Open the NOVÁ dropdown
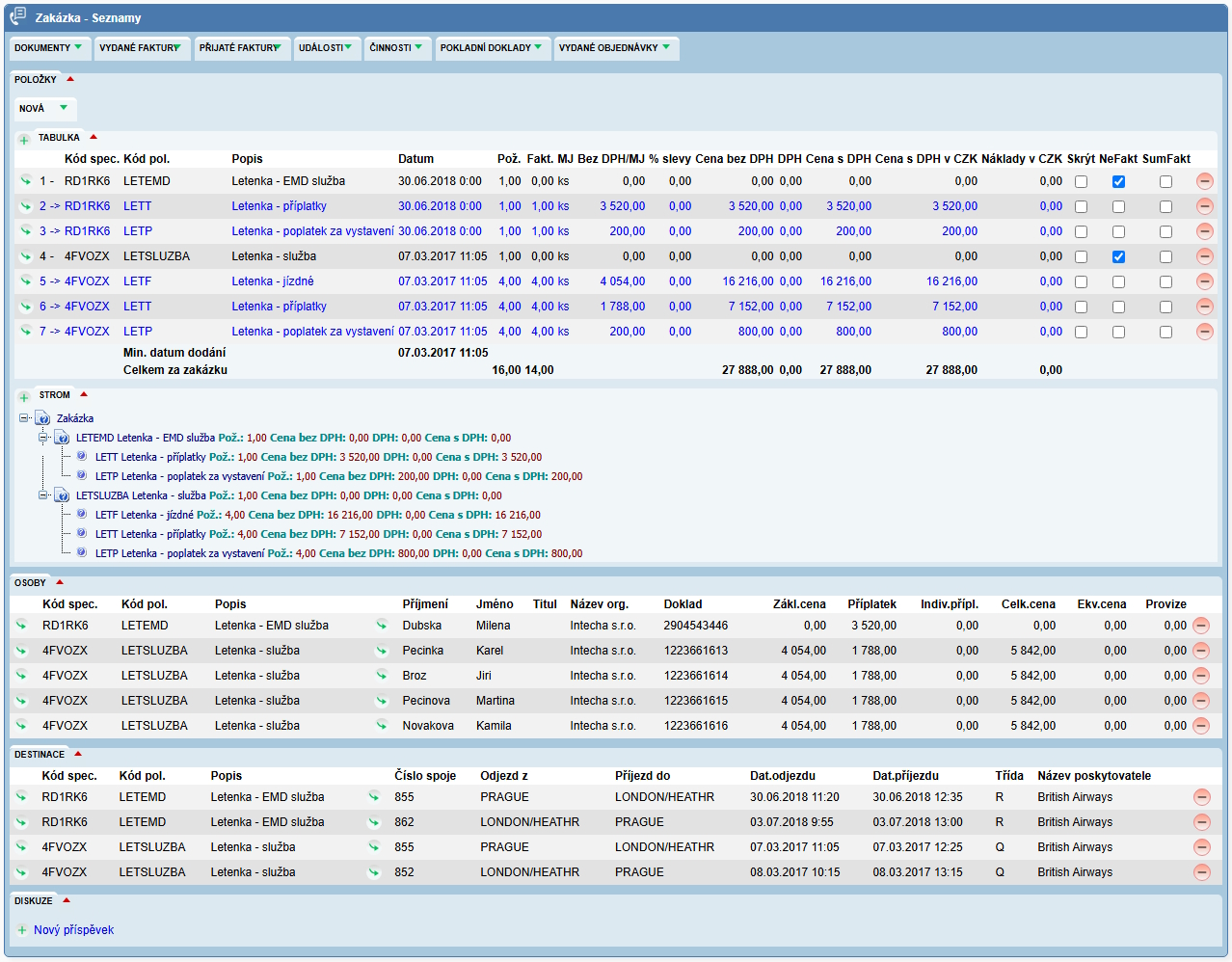Image resolution: width=1232 pixels, height=962 pixels. coord(44,109)
